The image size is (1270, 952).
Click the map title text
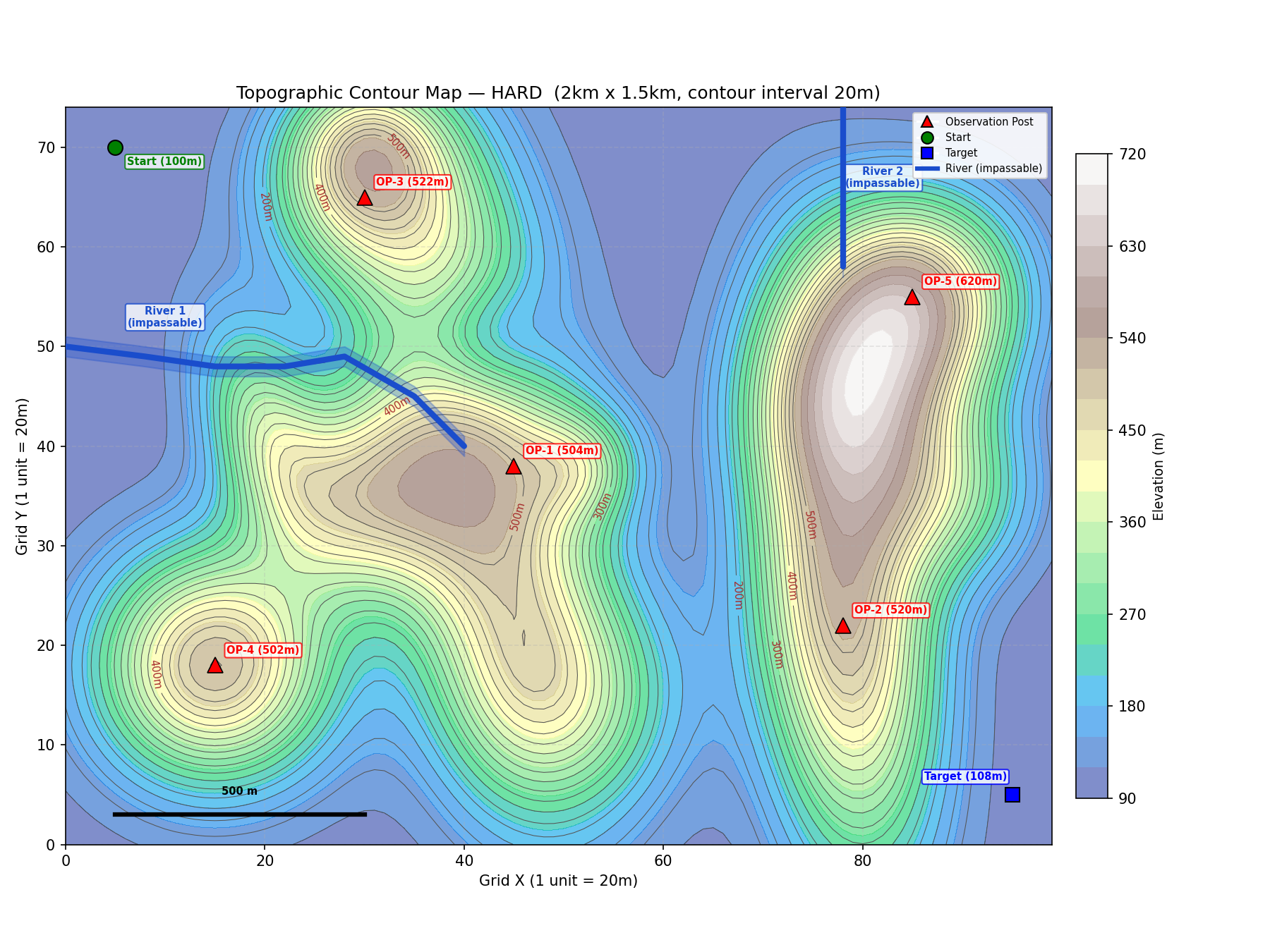click(558, 93)
